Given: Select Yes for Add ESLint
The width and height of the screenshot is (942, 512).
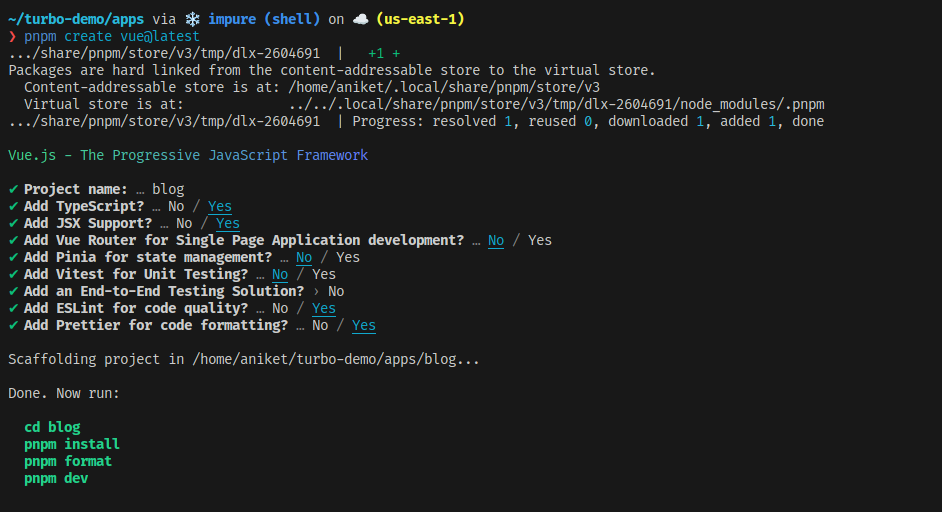Looking at the screenshot, I should tap(324, 308).
